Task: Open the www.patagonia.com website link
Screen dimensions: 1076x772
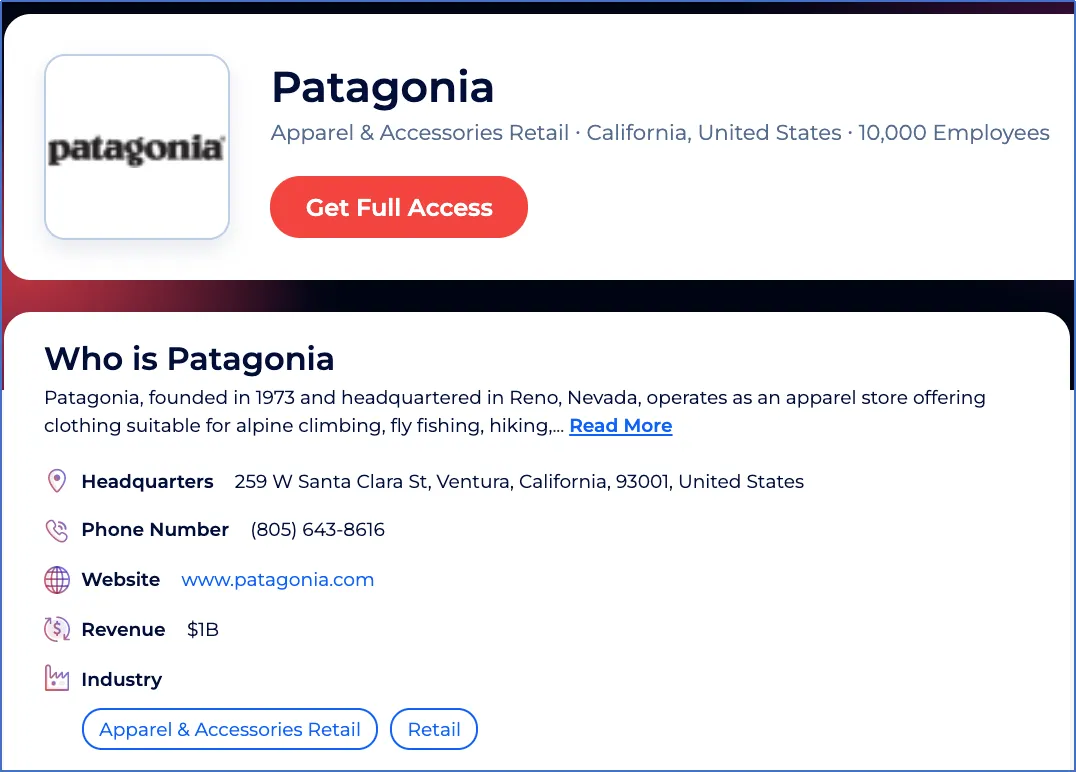Action: 277,579
